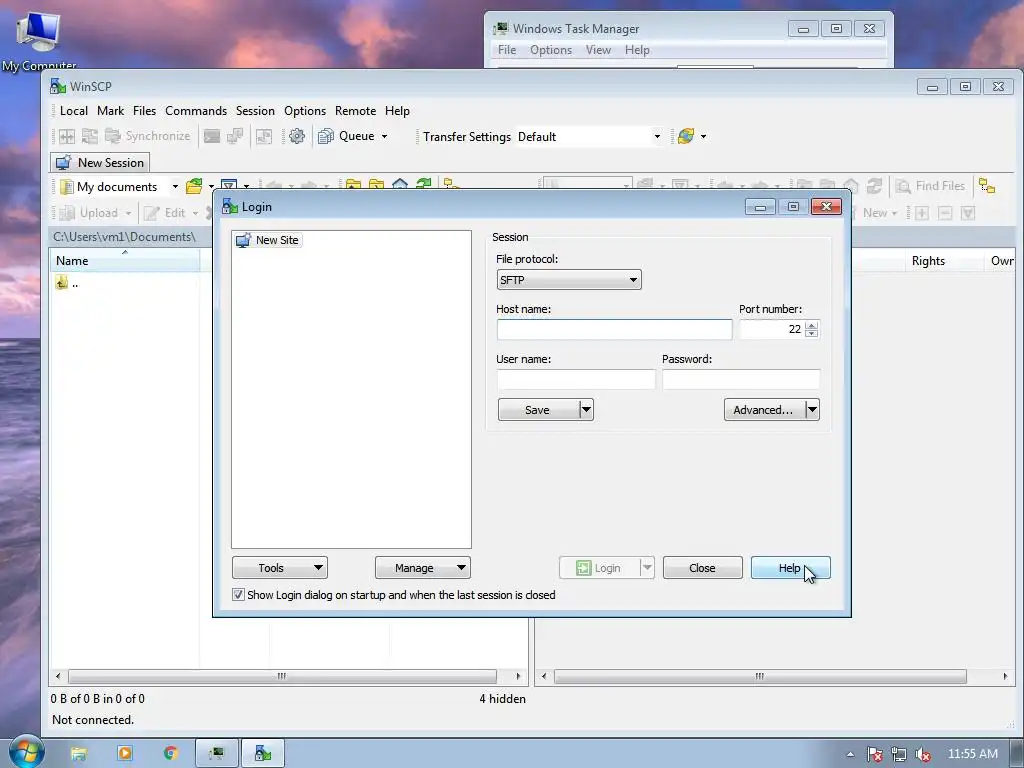Open the Session menu
The width and height of the screenshot is (1024, 768).
pos(255,111)
